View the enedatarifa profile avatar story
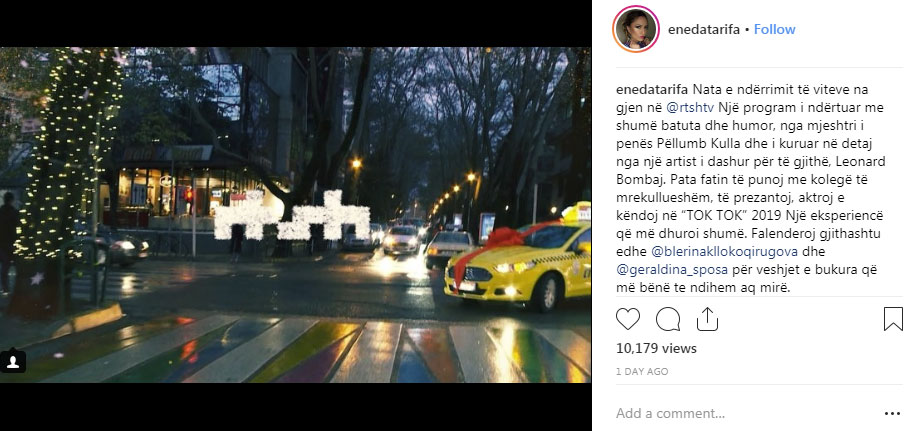Image resolution: width=905 pixels, height=431 pixels. 635,29
